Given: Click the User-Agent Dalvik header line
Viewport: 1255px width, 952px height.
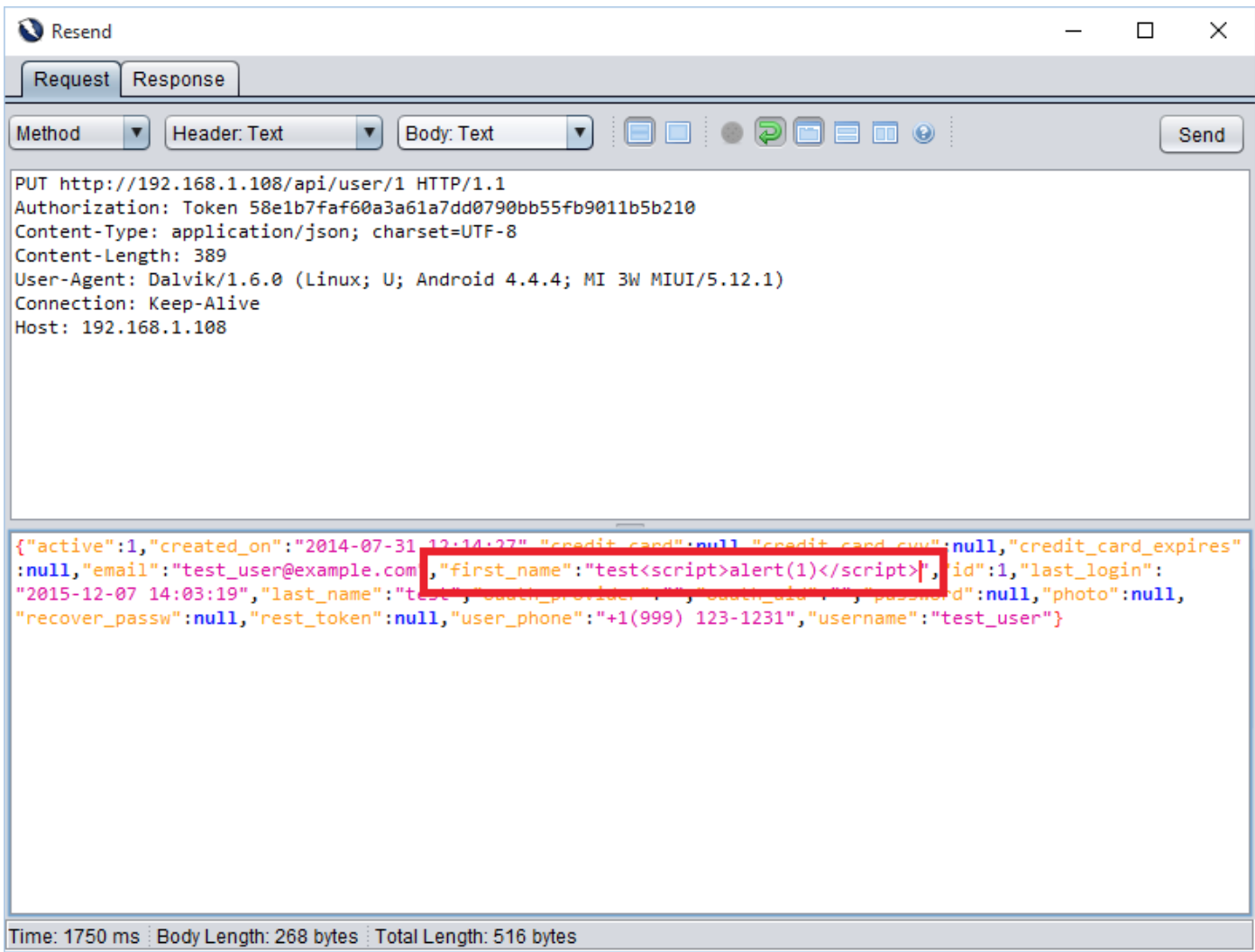Looking at the screenshot, I should (x=398, y=279).
